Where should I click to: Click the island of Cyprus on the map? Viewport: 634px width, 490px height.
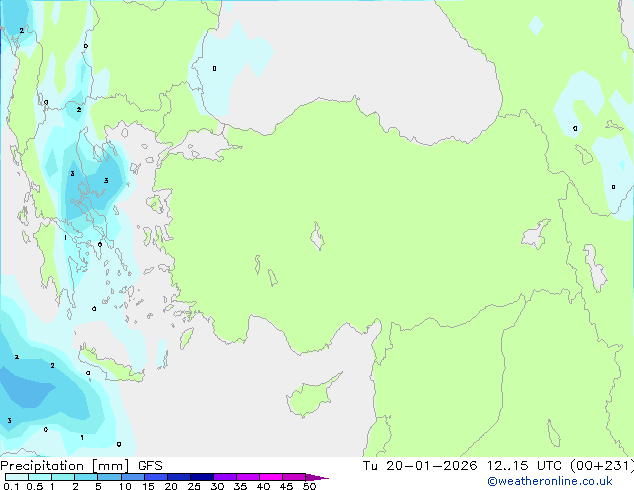311,396
